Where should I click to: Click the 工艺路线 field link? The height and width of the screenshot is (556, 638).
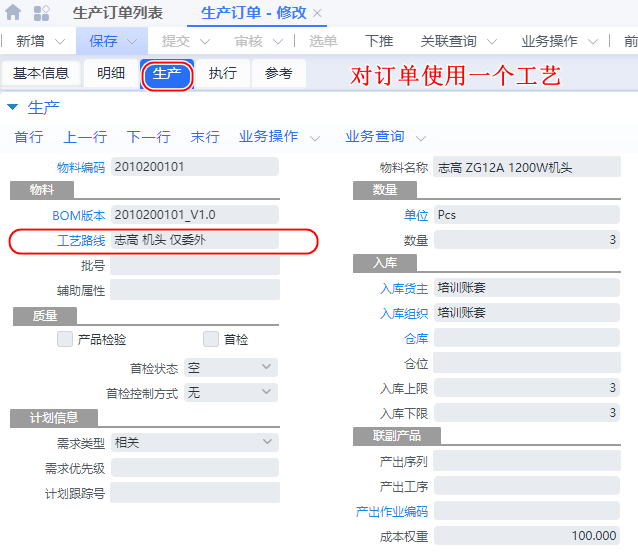(x=80, y=241)
